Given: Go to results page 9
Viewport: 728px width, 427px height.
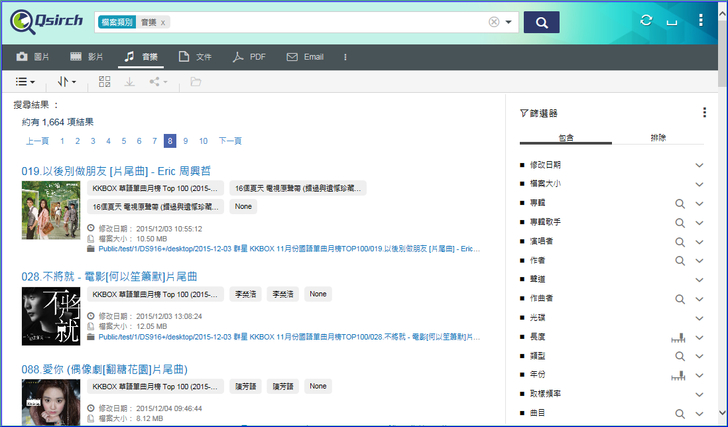Looking at the screenshot, I should click(x=187, y=141).
